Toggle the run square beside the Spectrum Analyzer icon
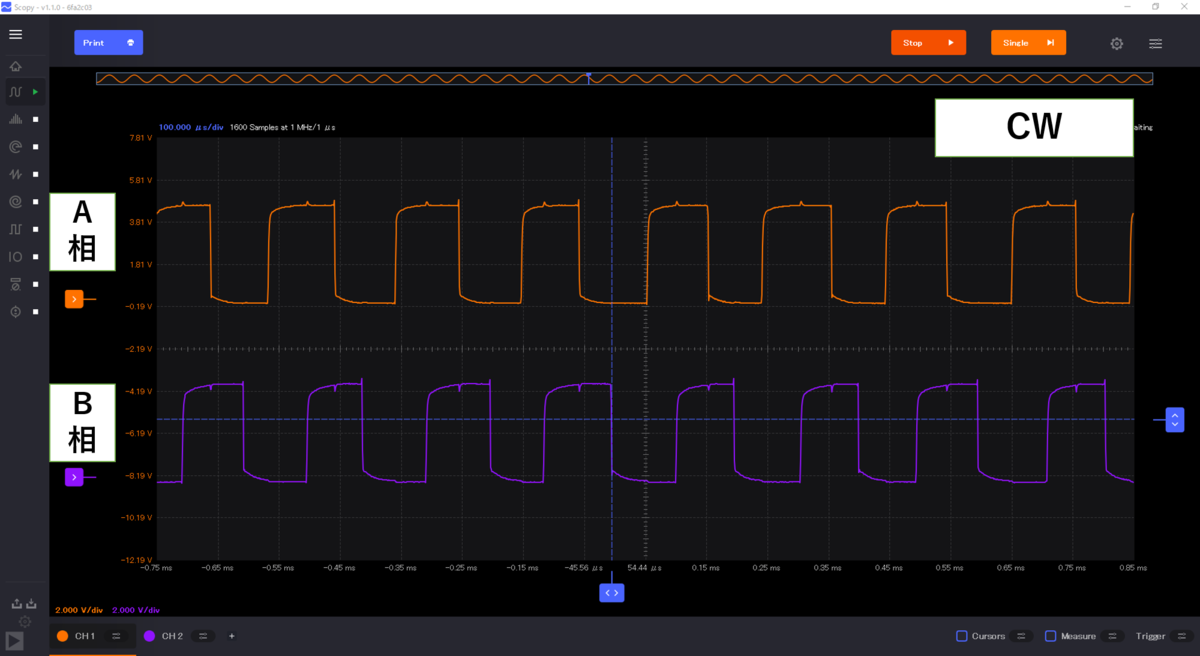1200x656 pixels. (x=35, y=120)
